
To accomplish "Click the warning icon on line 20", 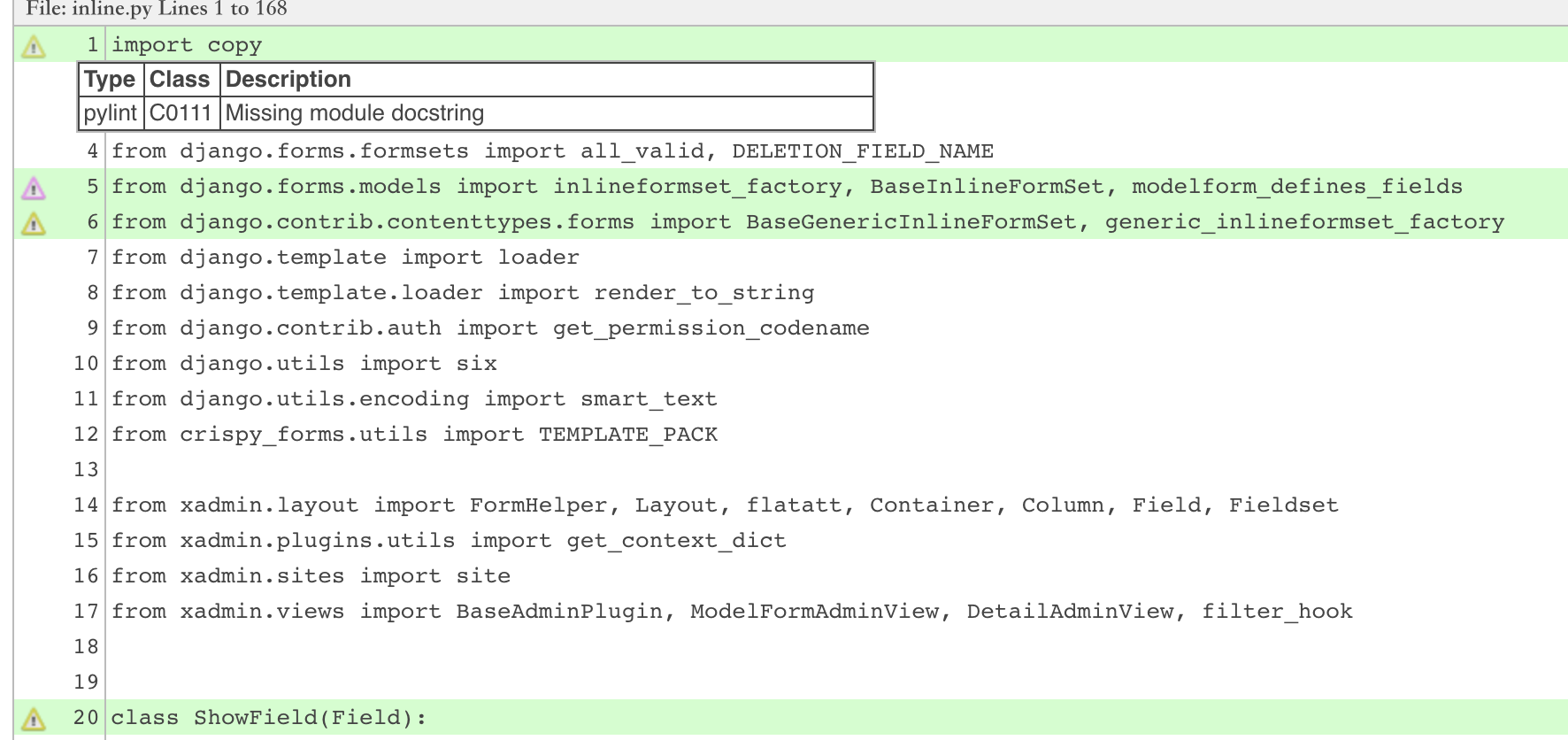I will click(x=34, y=718).
